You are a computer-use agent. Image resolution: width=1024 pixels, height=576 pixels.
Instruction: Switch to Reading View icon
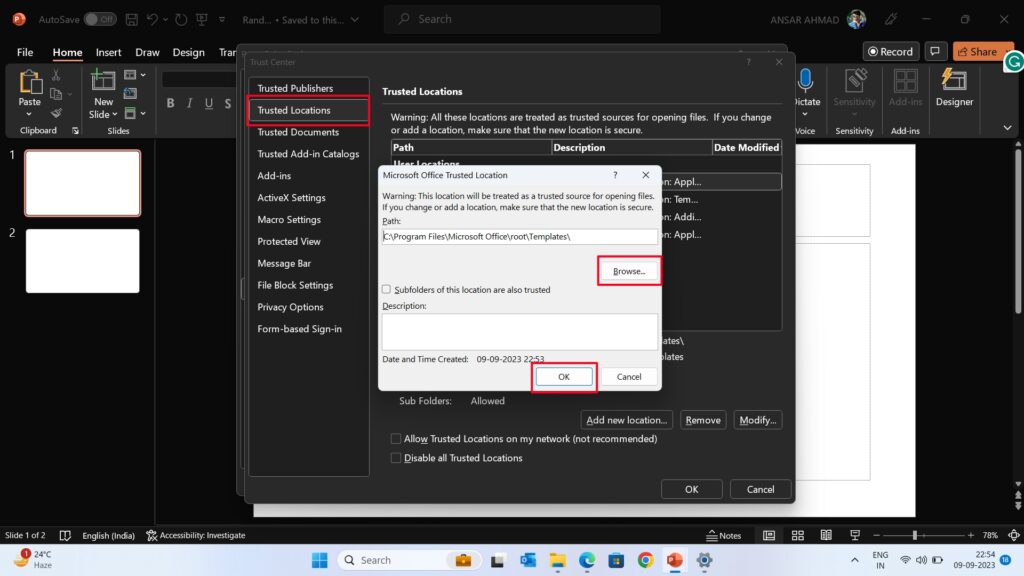coord(826,536)
